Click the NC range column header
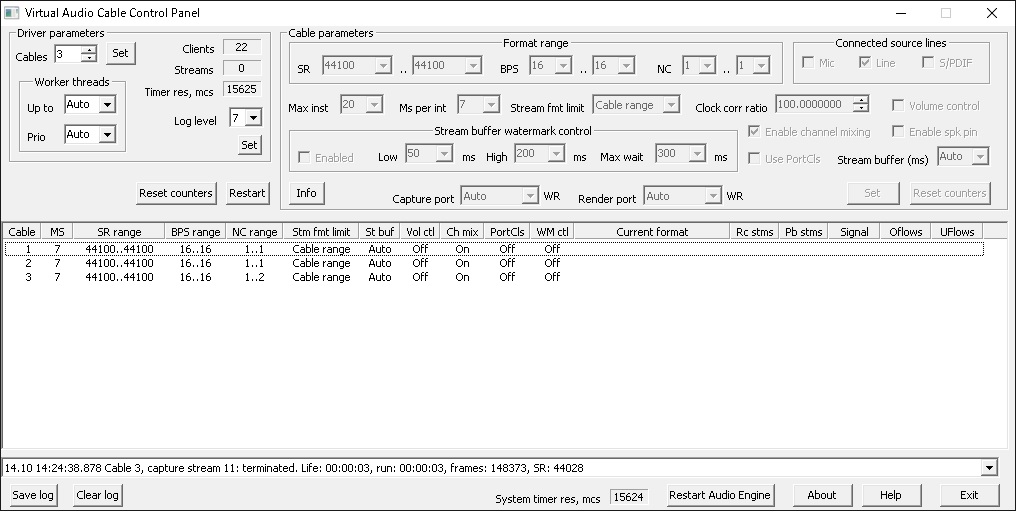 point(255,232)
